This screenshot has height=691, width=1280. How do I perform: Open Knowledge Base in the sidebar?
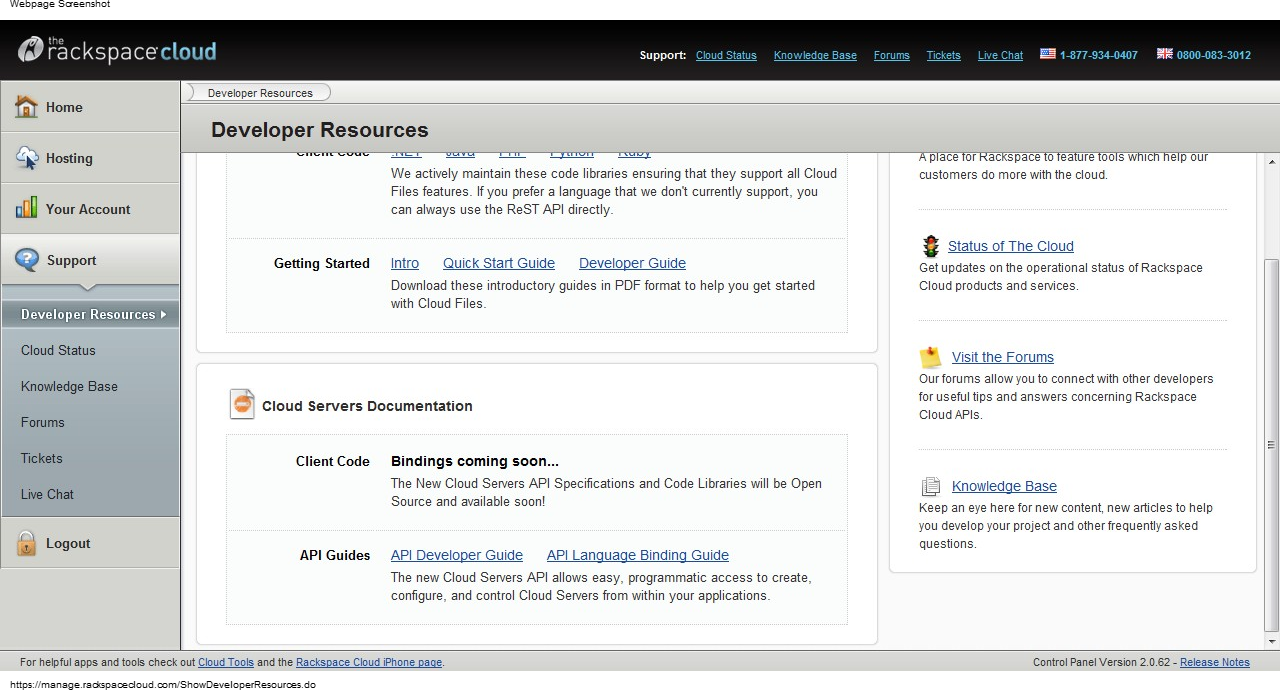(x=69, y=386)
